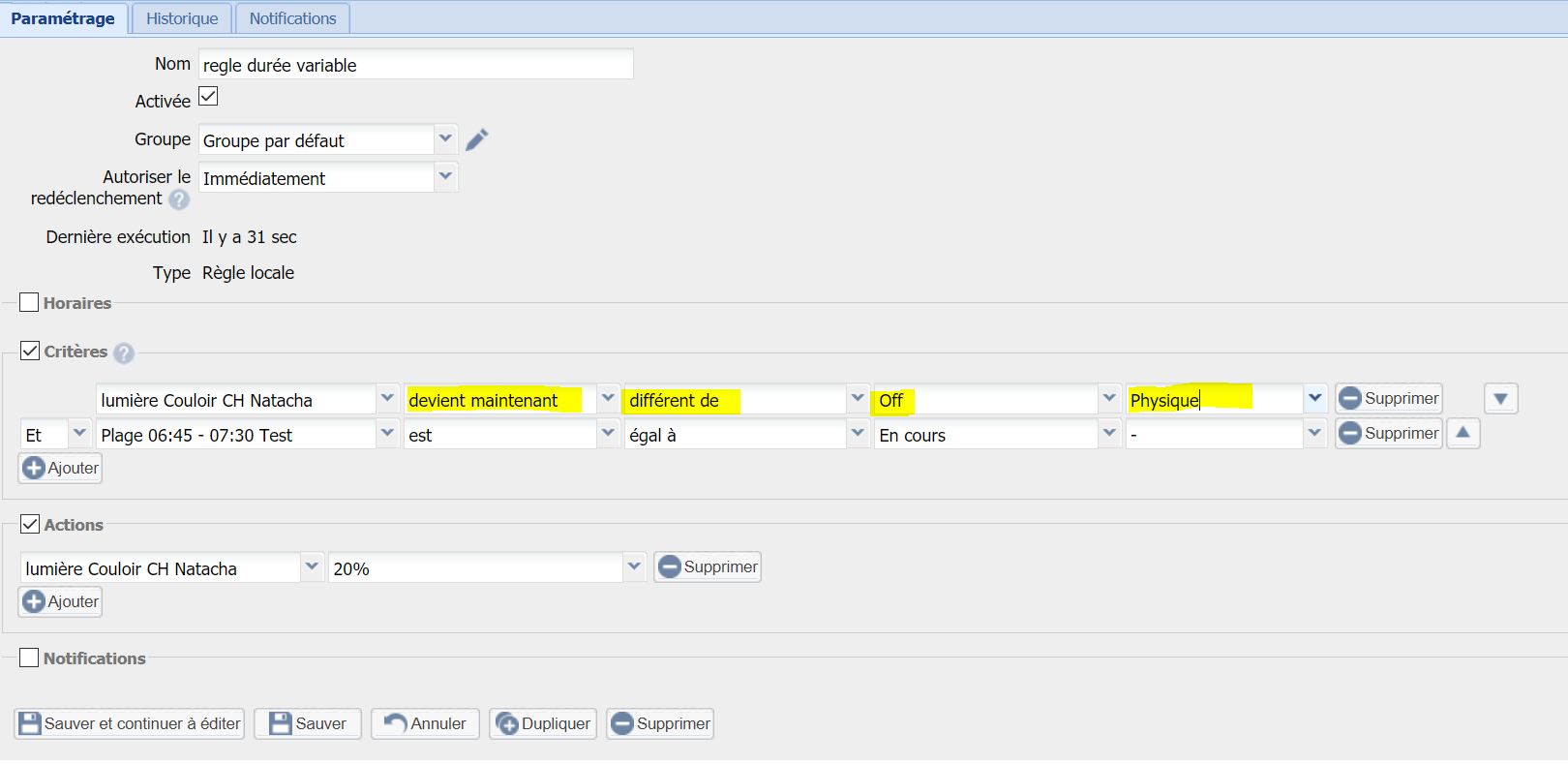Move second criterion up with arrow
The height and width of the screenshot is (765, 1568).
pos(1462,433)
